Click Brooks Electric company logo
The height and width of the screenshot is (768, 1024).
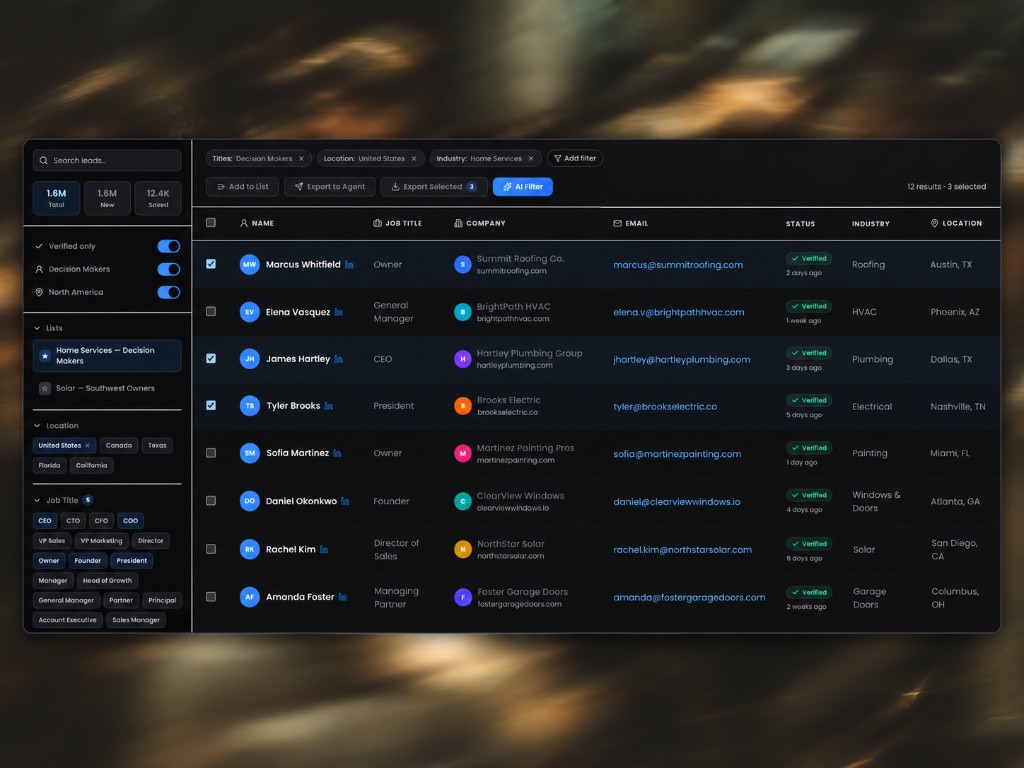tap(462, 406)
